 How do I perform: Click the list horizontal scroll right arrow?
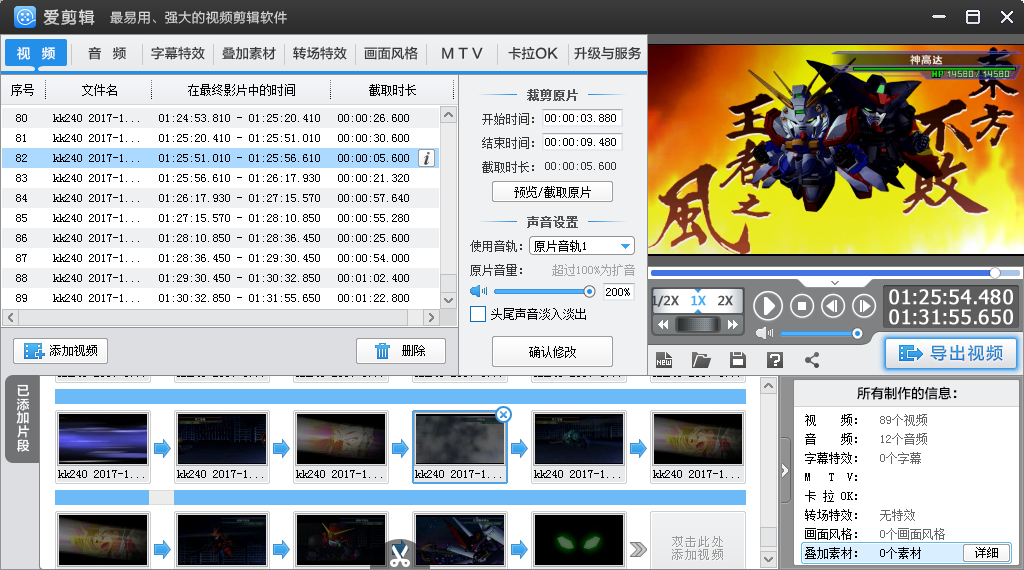[x=430, y=317]
